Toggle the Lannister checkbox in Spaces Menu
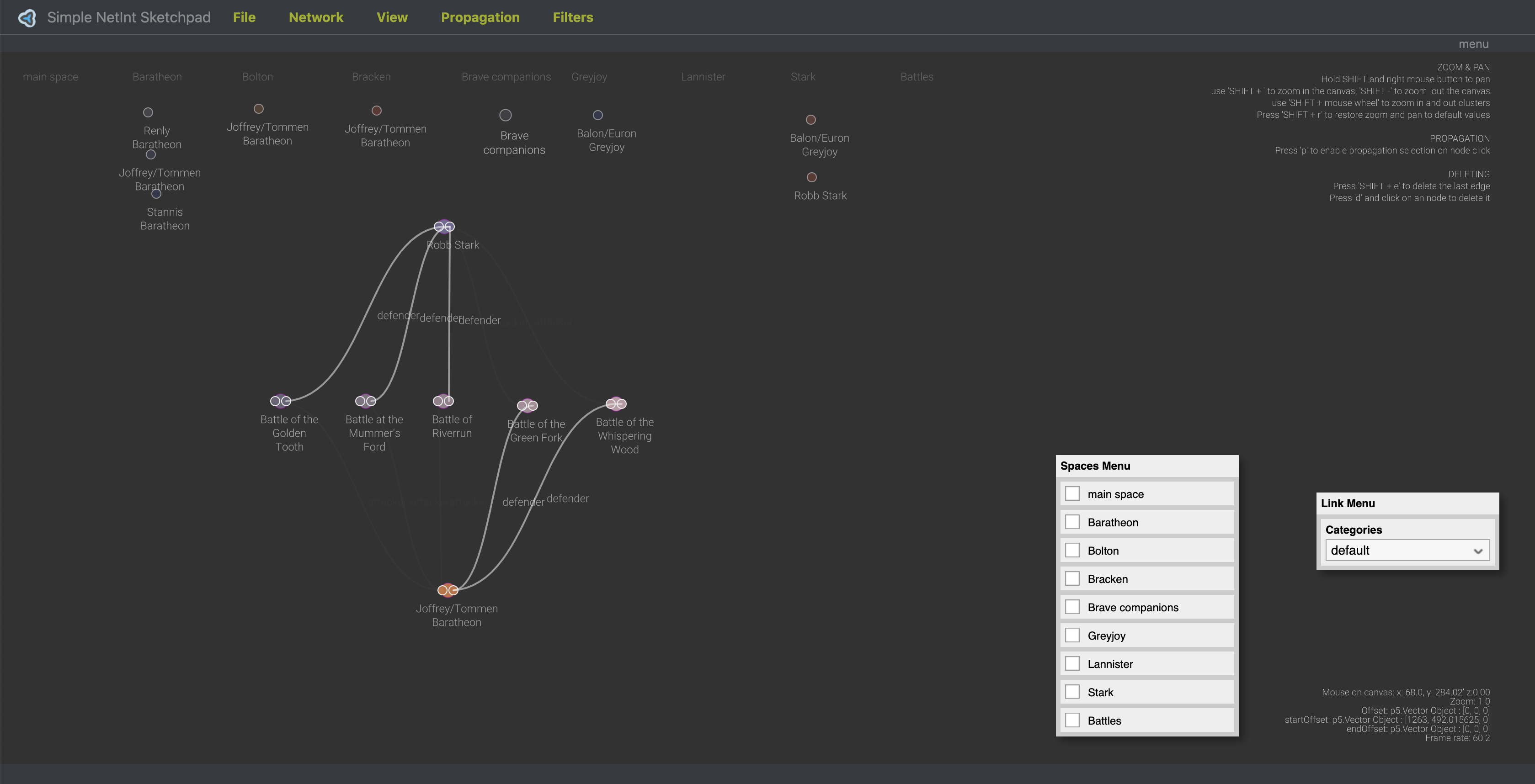Viewport: 1535px width, 784px height. click(1072, 664)
